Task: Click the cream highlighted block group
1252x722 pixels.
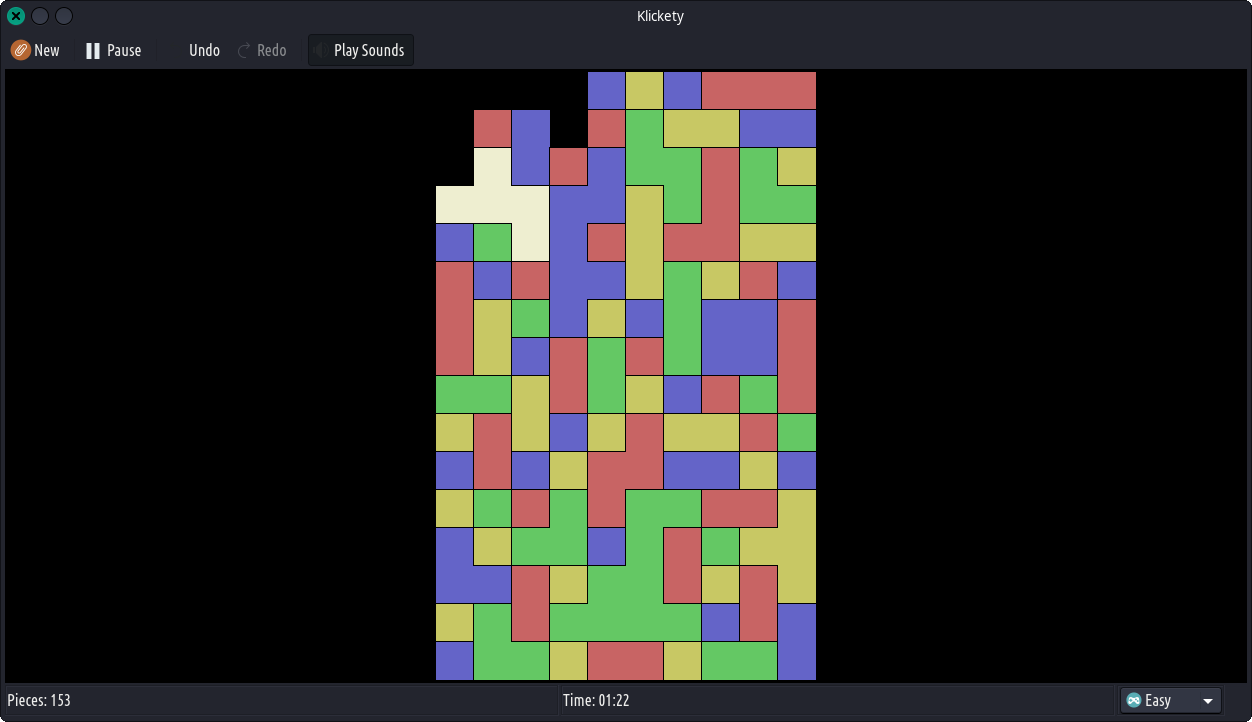Action: click(492, 204)
